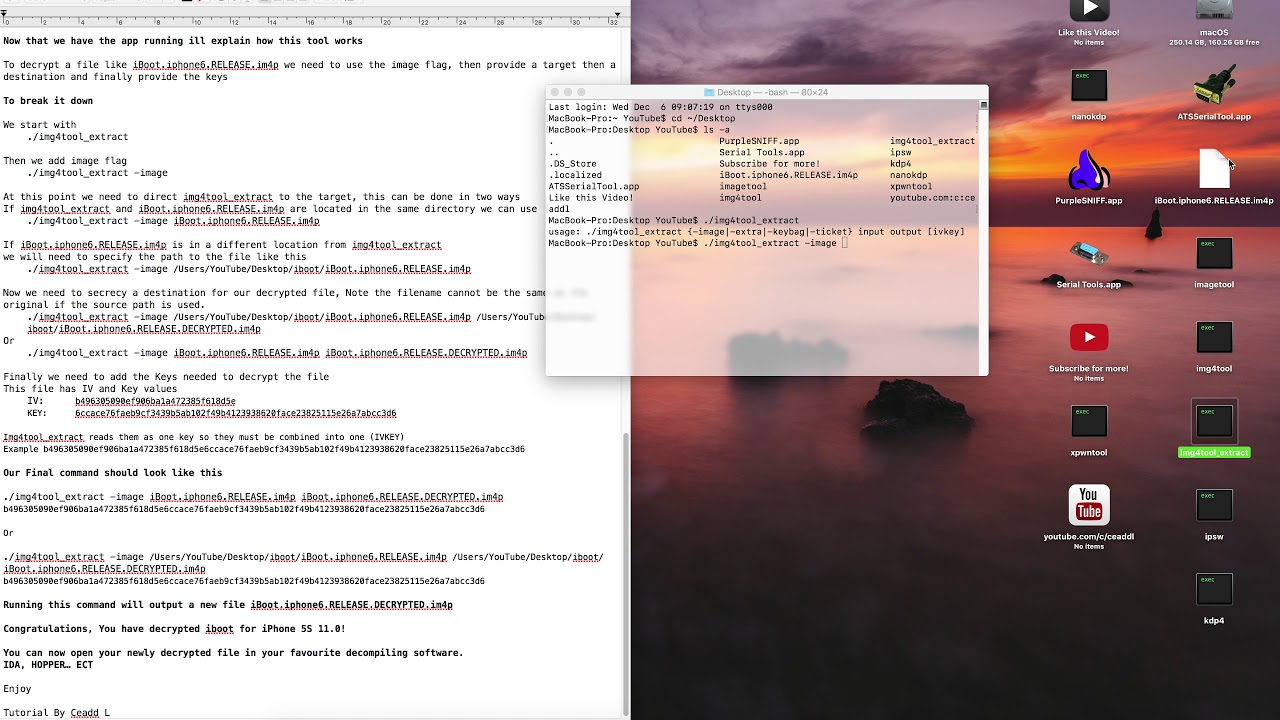1280x720 pixels.
Task: Select the nanokdp executable on desktop
Action: [x=1089, y=85]
